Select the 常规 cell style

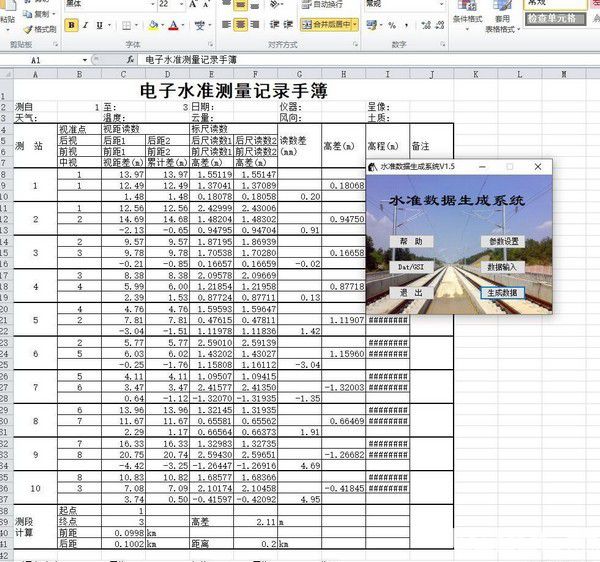(x=555, y=5)
